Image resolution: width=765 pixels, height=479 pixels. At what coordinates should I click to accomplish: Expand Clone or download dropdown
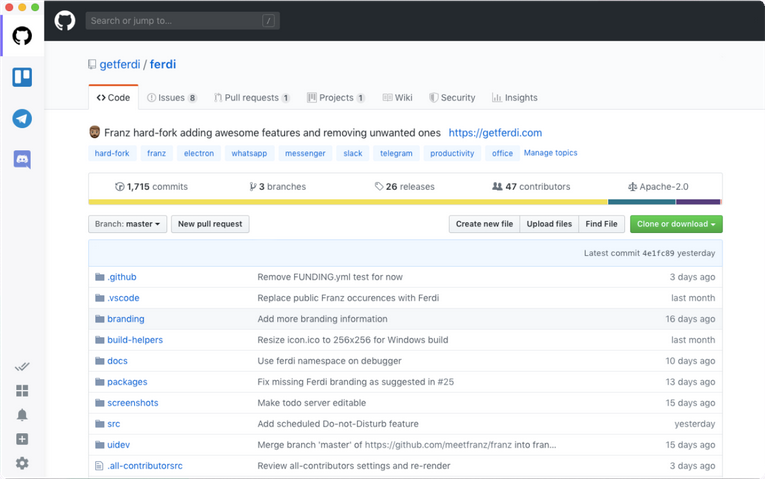(676, 224)
